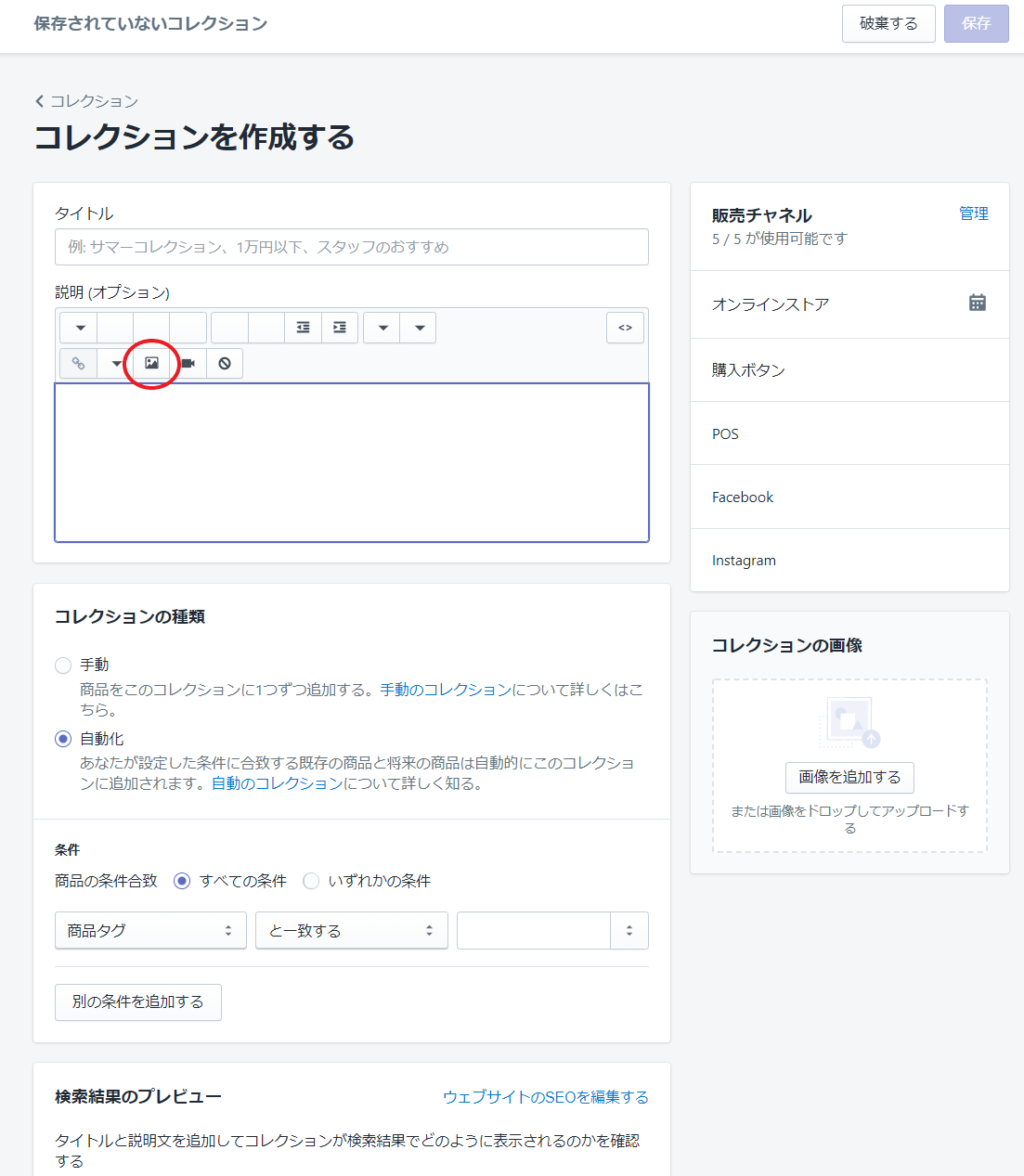This screenshot has height=1176, width=1024.
Task: Open the 管理 link for sales channels
Action: coord(974,213)
